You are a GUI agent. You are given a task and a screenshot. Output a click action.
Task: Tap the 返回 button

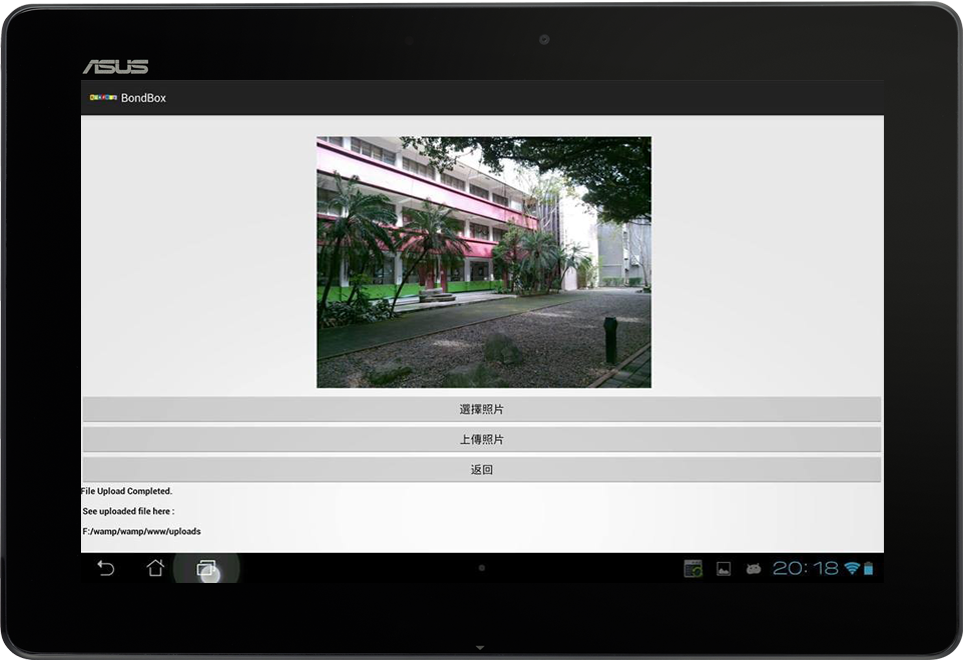[481, 470]
